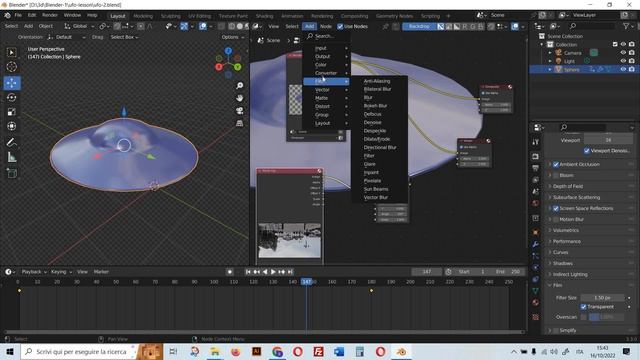Open Firefox from the taskbar
640x360 pixels.
click(x=236, y=351)
